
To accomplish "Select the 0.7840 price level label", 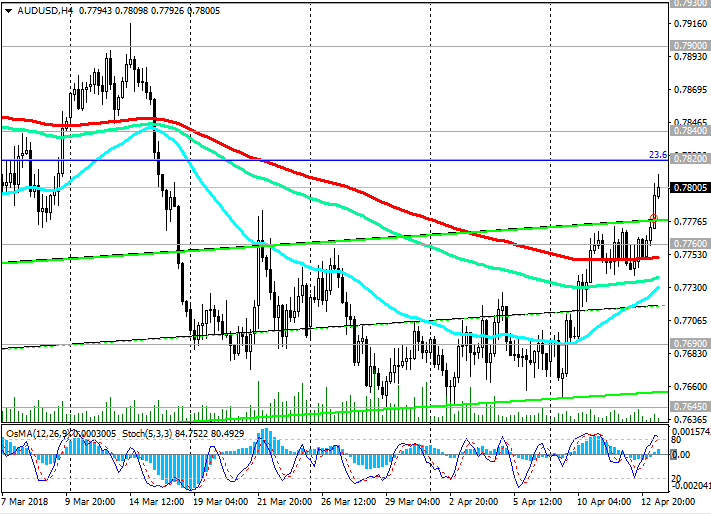I will tap(691, 131).
